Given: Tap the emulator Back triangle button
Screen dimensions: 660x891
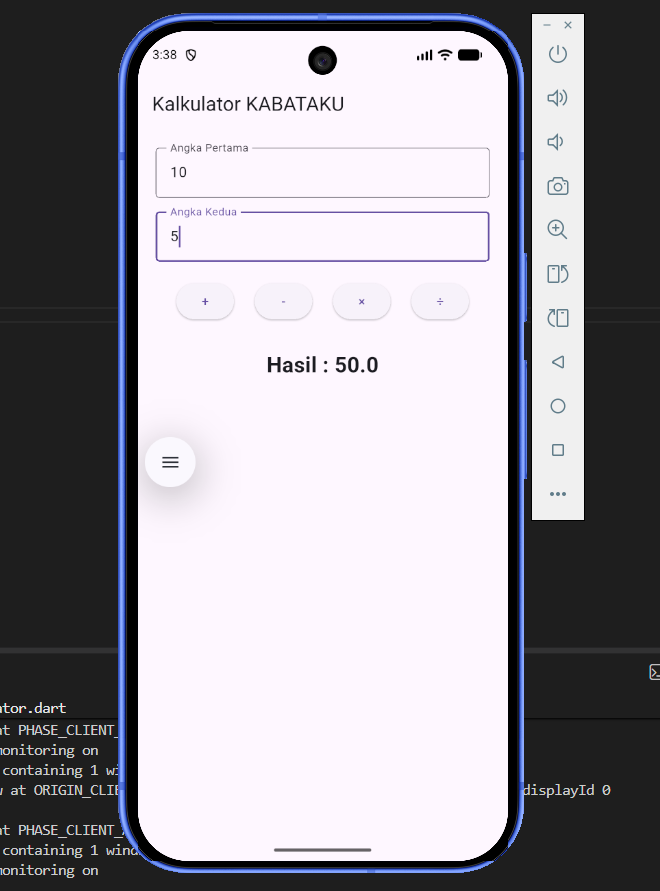Looking at the screenshot, I should click(558, 362).
